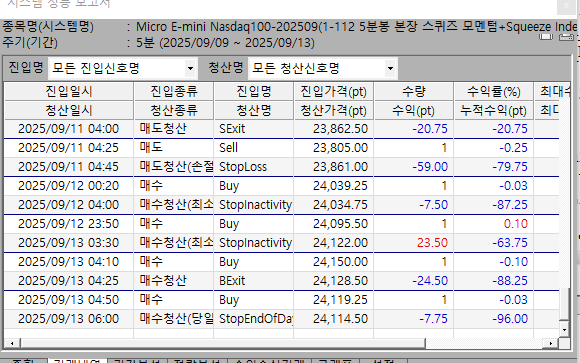Viewport: 580px width, 363px height.
Task: Click the 청산종류 column header
Action: tap(174, 110)
